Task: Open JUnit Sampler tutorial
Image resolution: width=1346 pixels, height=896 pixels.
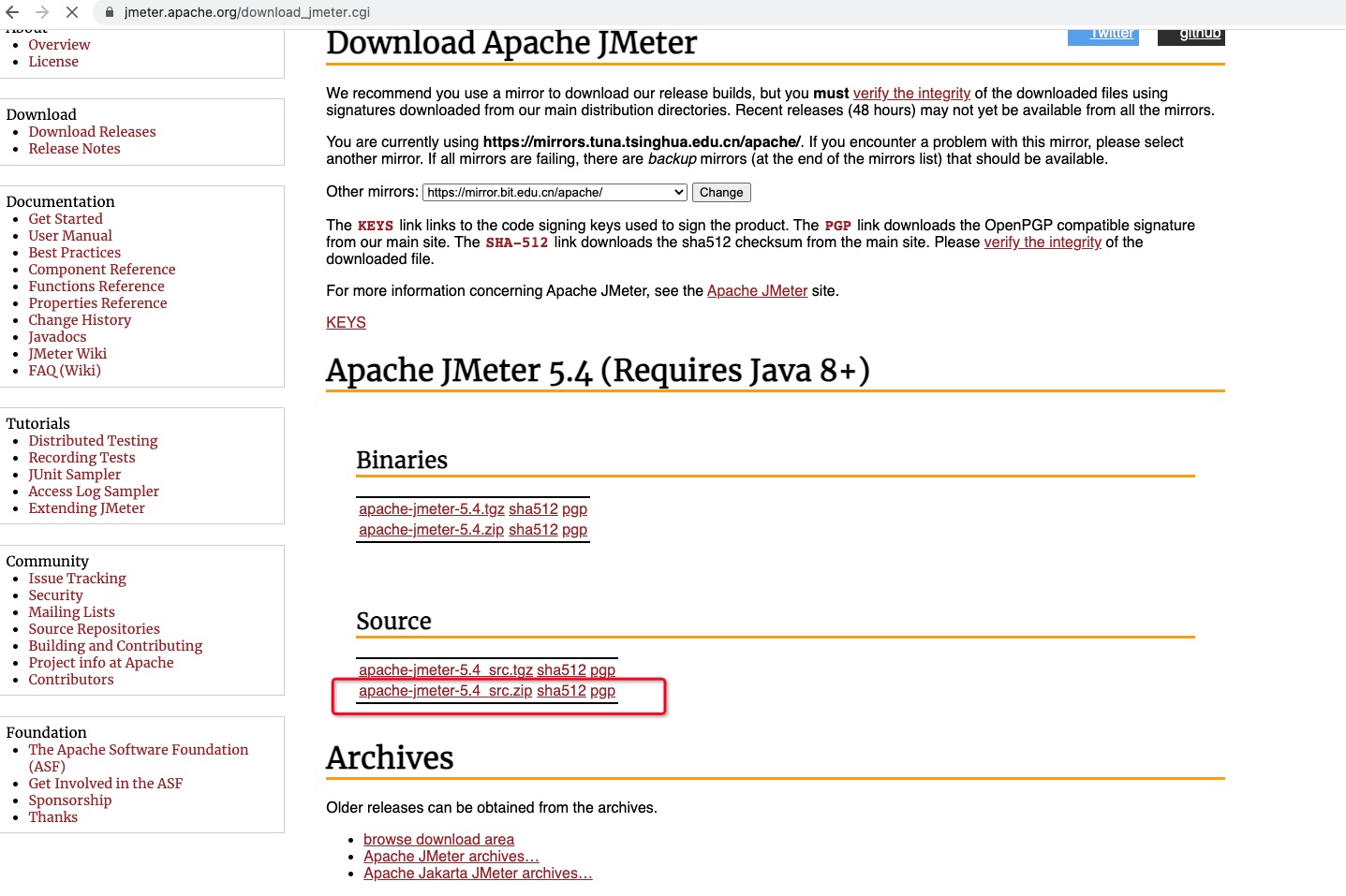Action: 75,474
